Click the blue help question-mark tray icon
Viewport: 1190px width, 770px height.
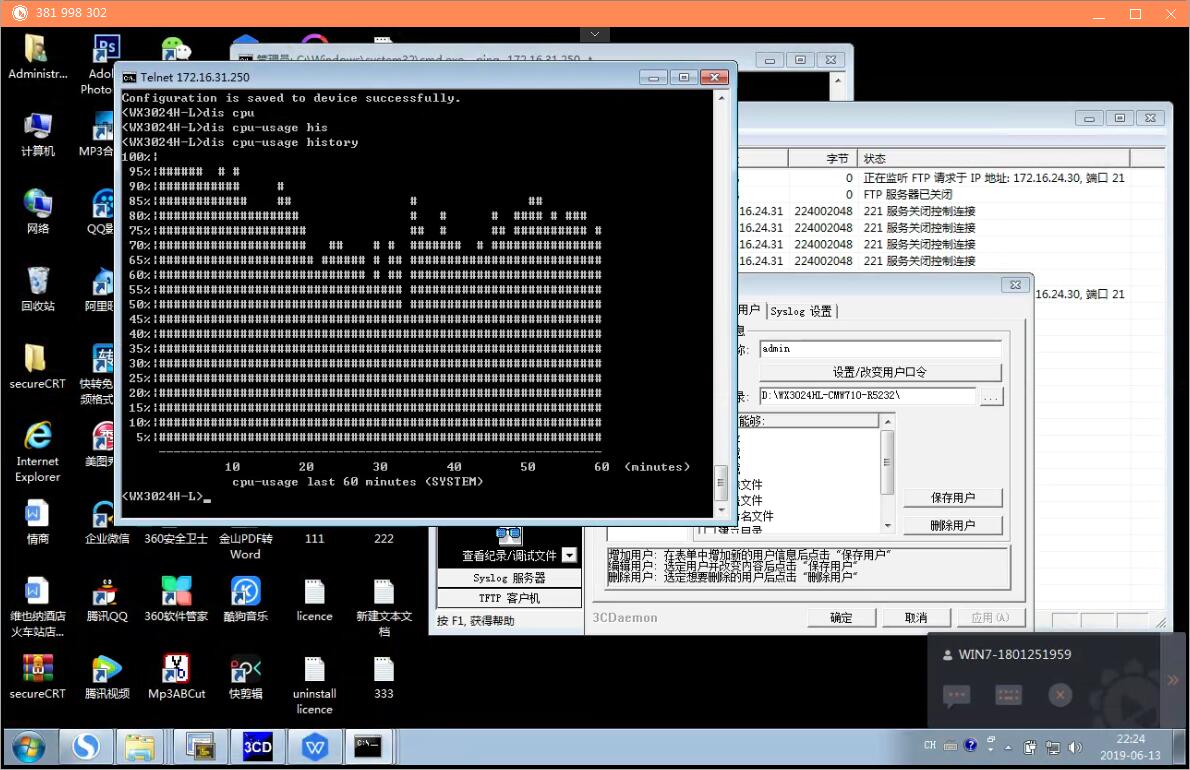970,745
